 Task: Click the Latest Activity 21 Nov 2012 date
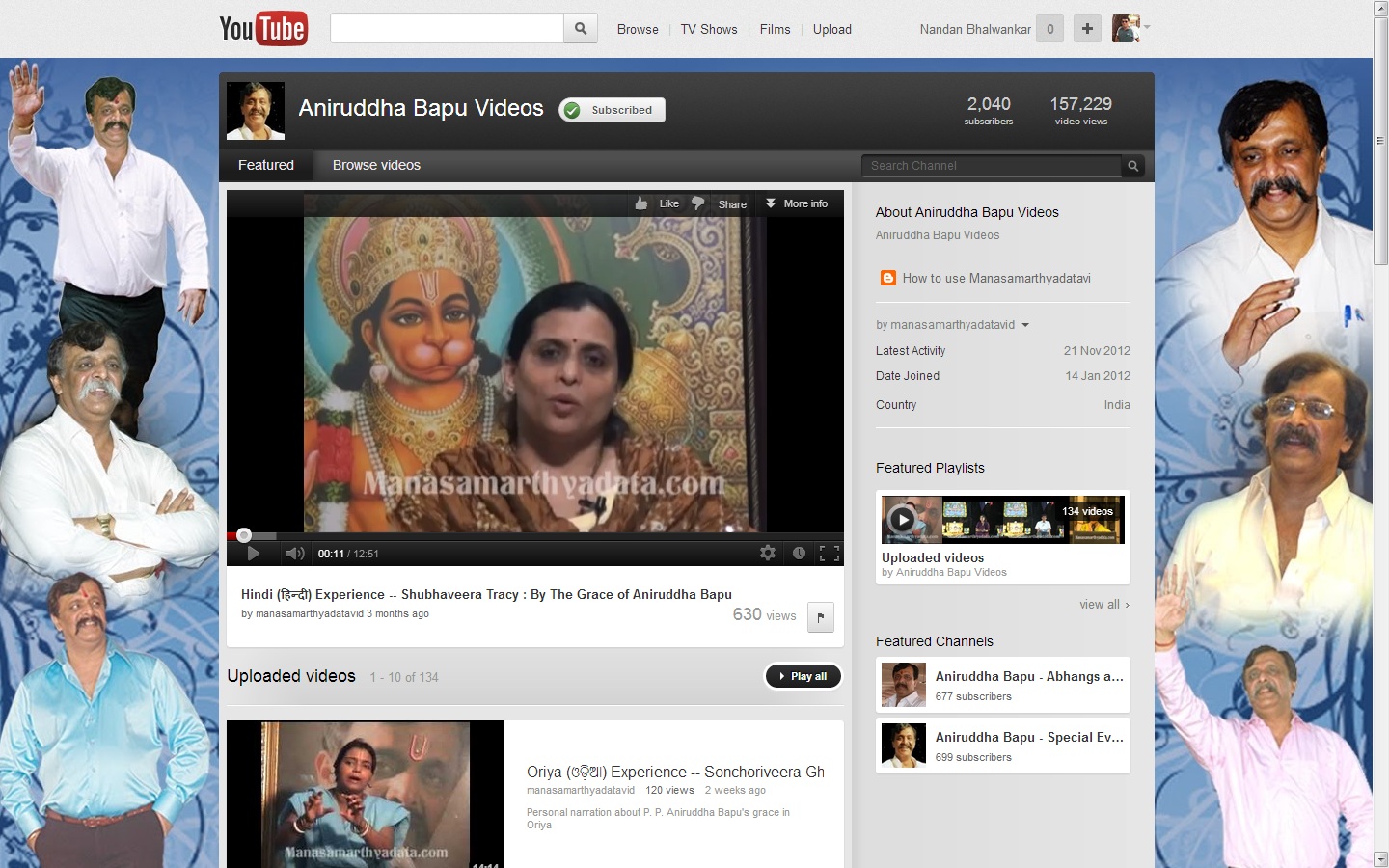coord(1097,351)
